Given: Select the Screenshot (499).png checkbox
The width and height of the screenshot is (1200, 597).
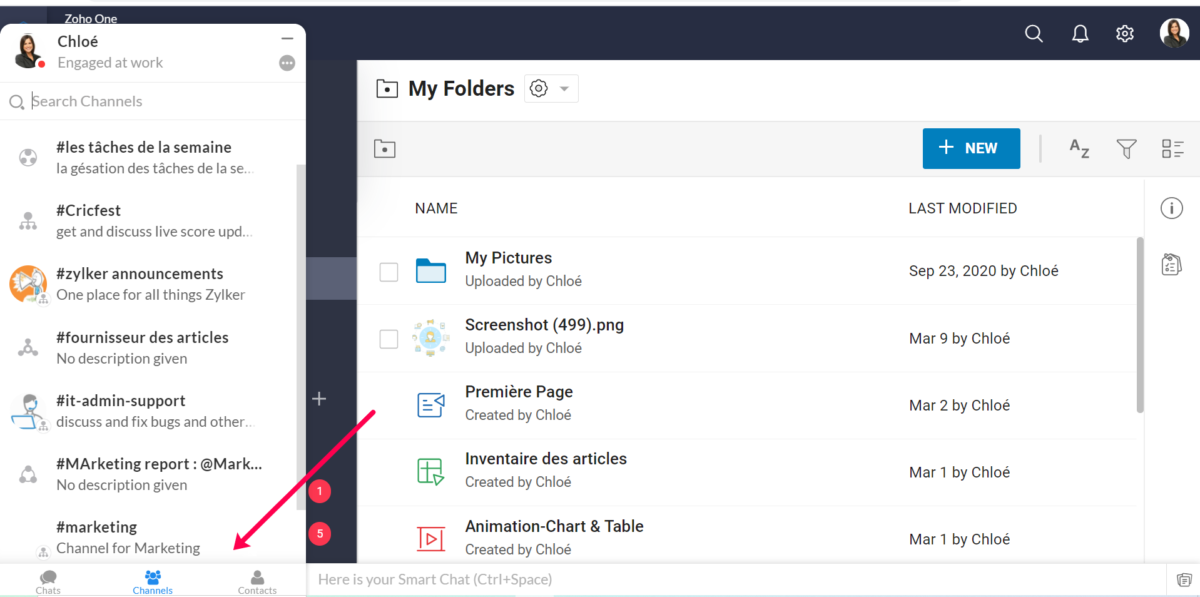Looking at the screenshot, I should click(x=389, y=339).
